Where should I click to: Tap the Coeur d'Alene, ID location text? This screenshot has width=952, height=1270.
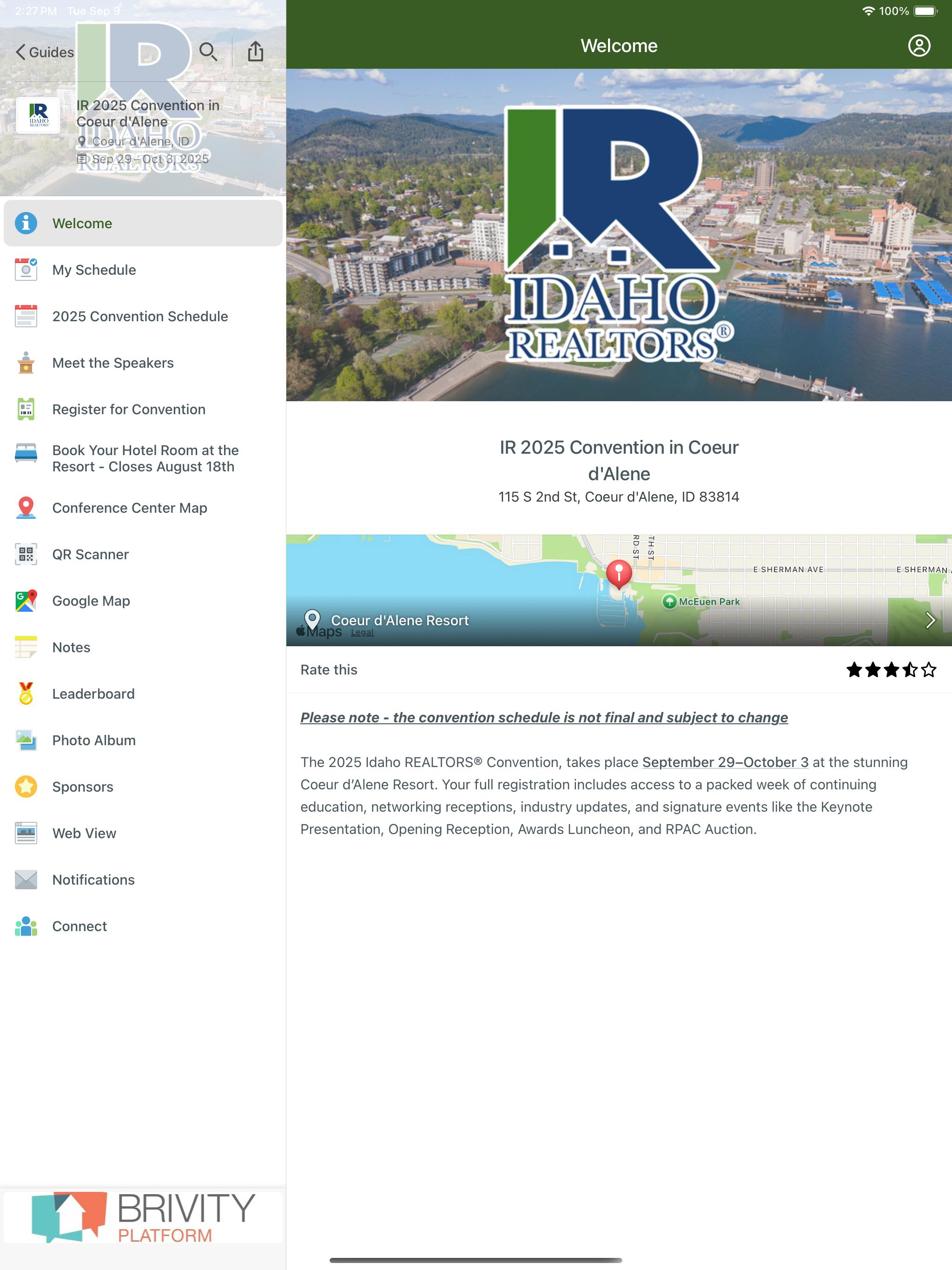[141, 141]
